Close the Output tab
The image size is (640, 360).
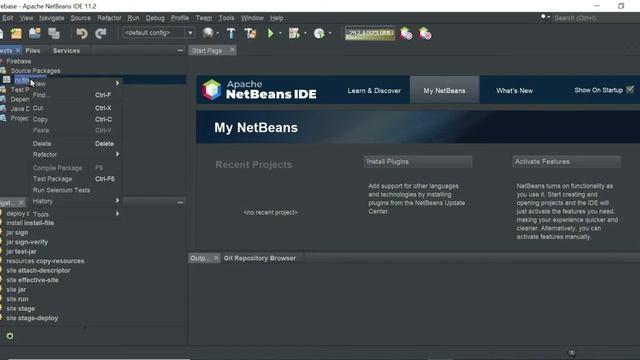[x=216, y=258]
